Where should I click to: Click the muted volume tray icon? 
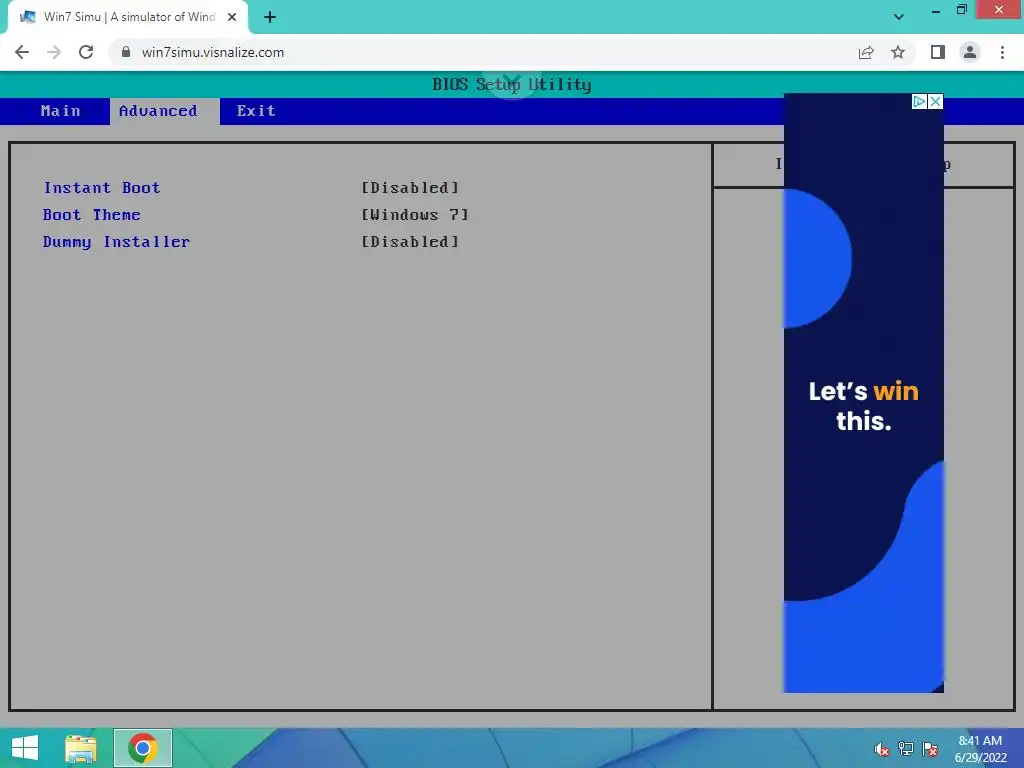881,749
